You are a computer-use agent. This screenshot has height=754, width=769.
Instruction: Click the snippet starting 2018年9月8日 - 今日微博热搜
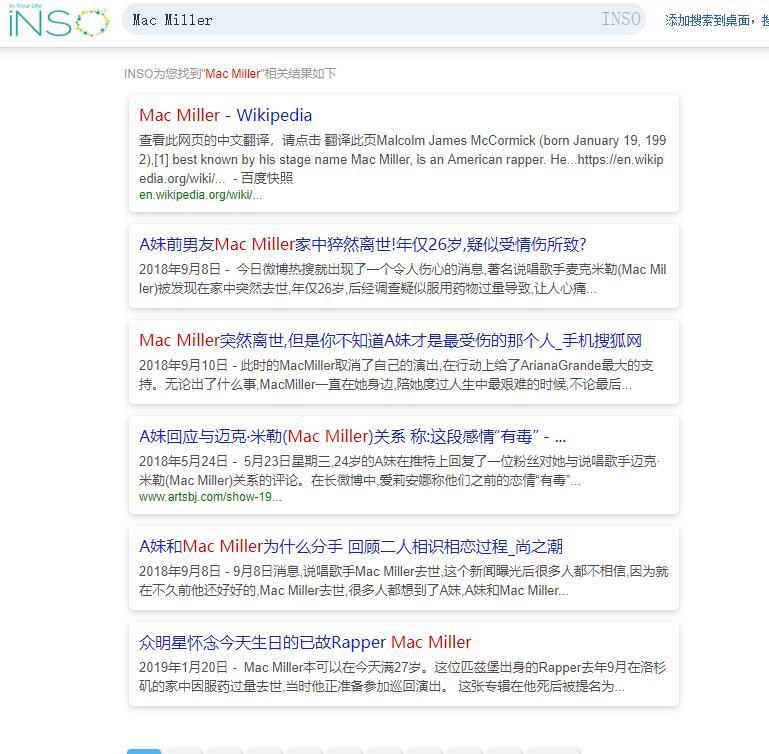pos(402,279)
